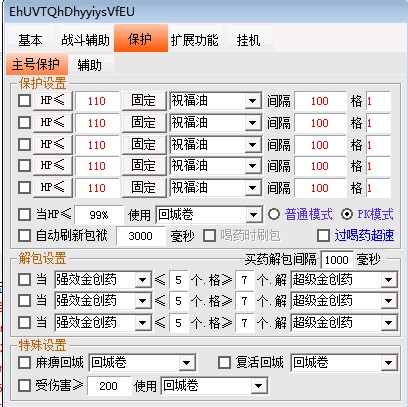The width and height of the screenshot is (408, 407).
Task: Expand the first 超级金创药 dropdown
Action: [x=389, y=280]
